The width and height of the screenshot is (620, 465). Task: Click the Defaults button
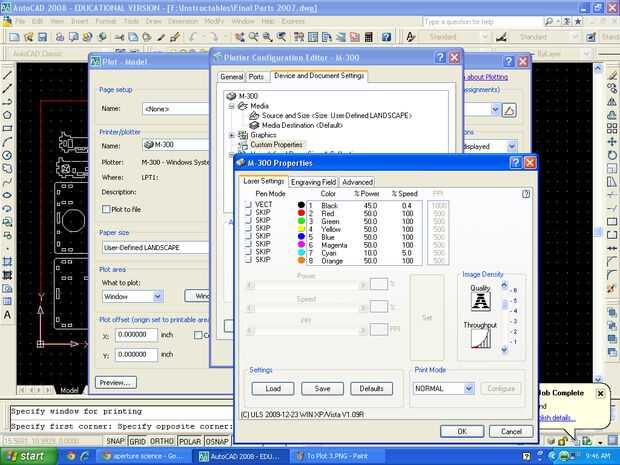[371, 389]
